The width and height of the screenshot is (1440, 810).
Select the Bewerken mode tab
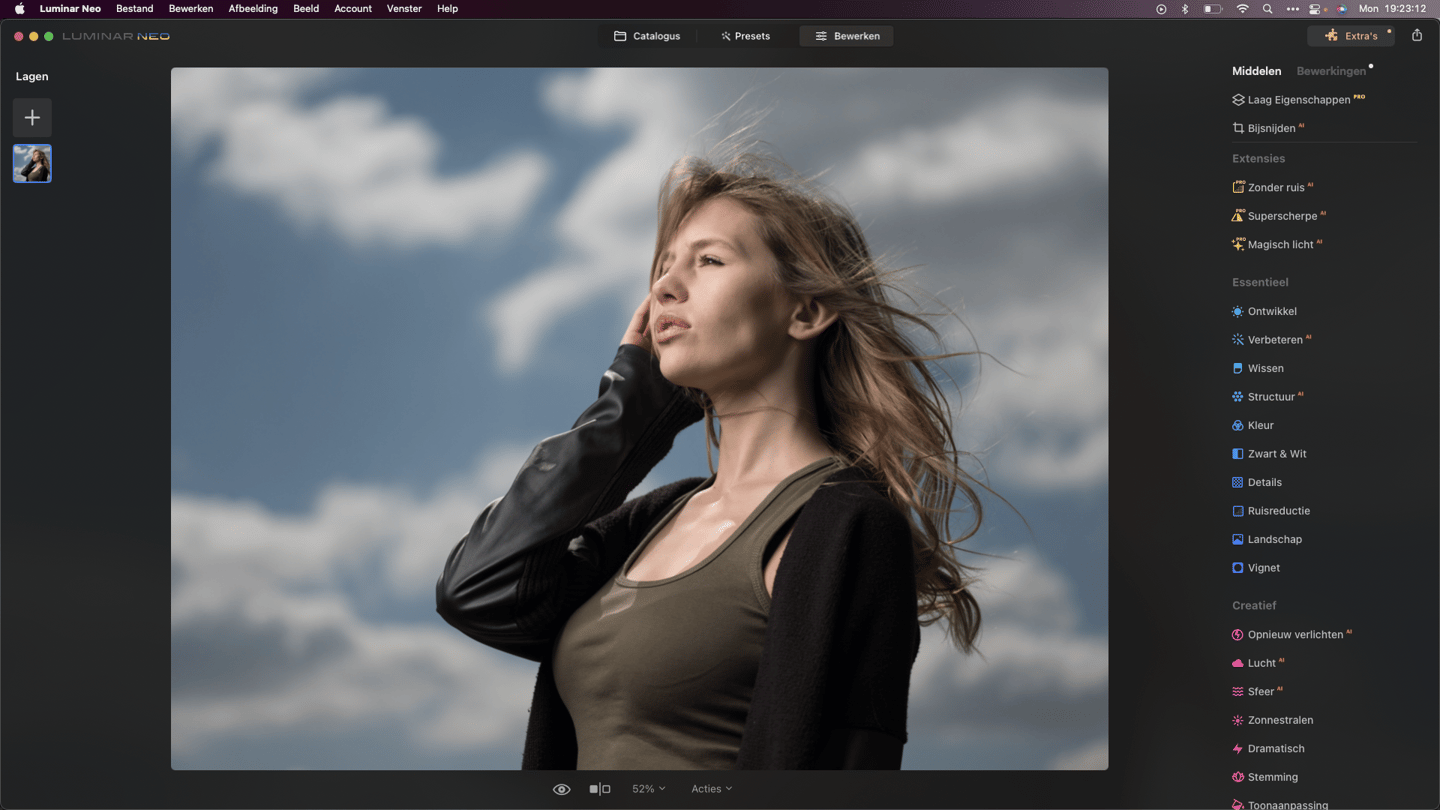tap(847, 36)
